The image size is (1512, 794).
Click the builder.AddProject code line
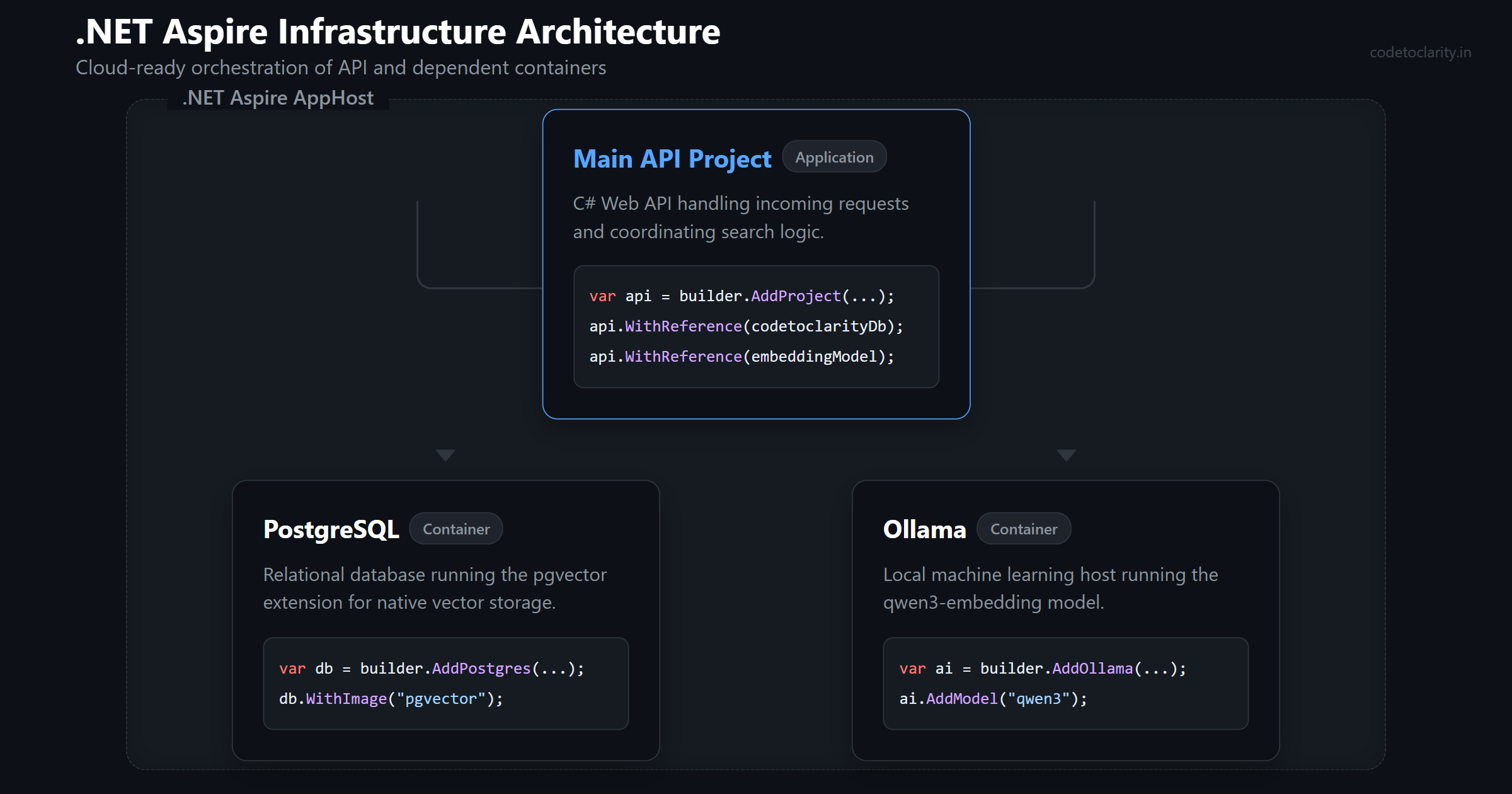point(742,296)
